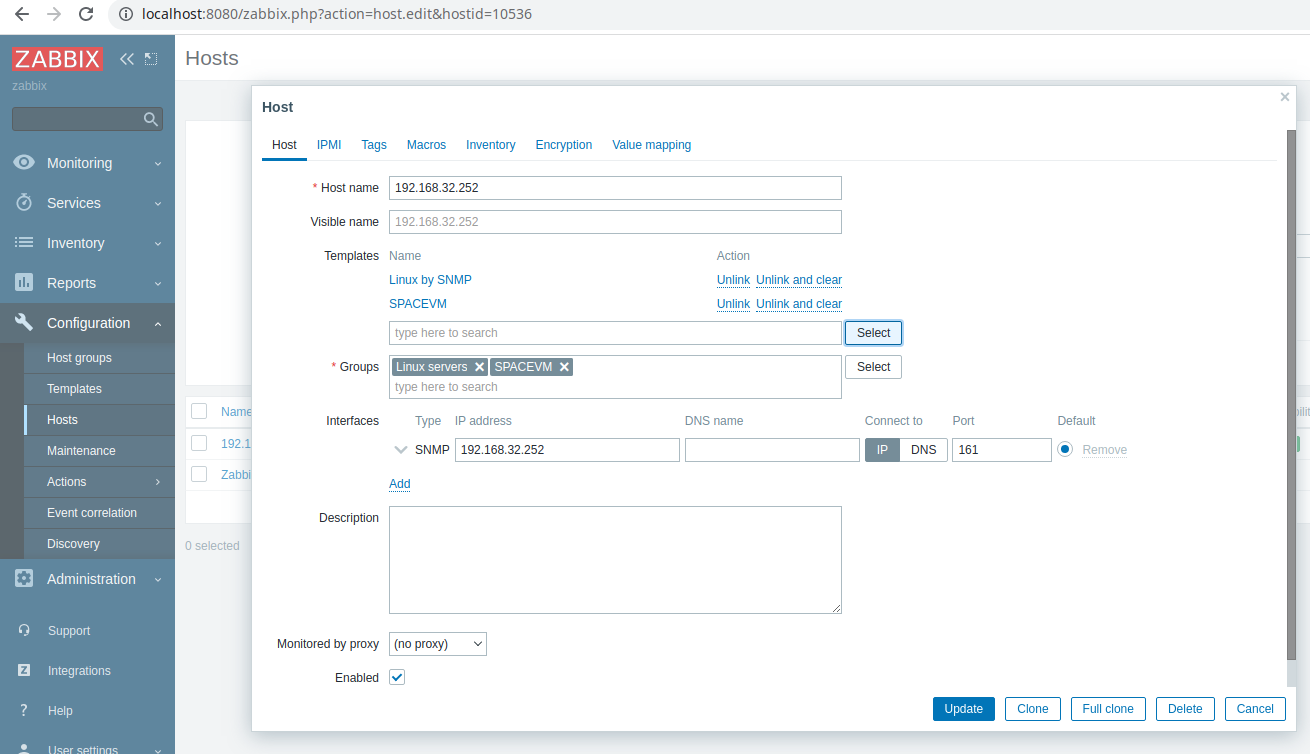The width and height of the screenshot is (1310, 754).
Task: Click the Full clone button
Action: point(1108,709)
